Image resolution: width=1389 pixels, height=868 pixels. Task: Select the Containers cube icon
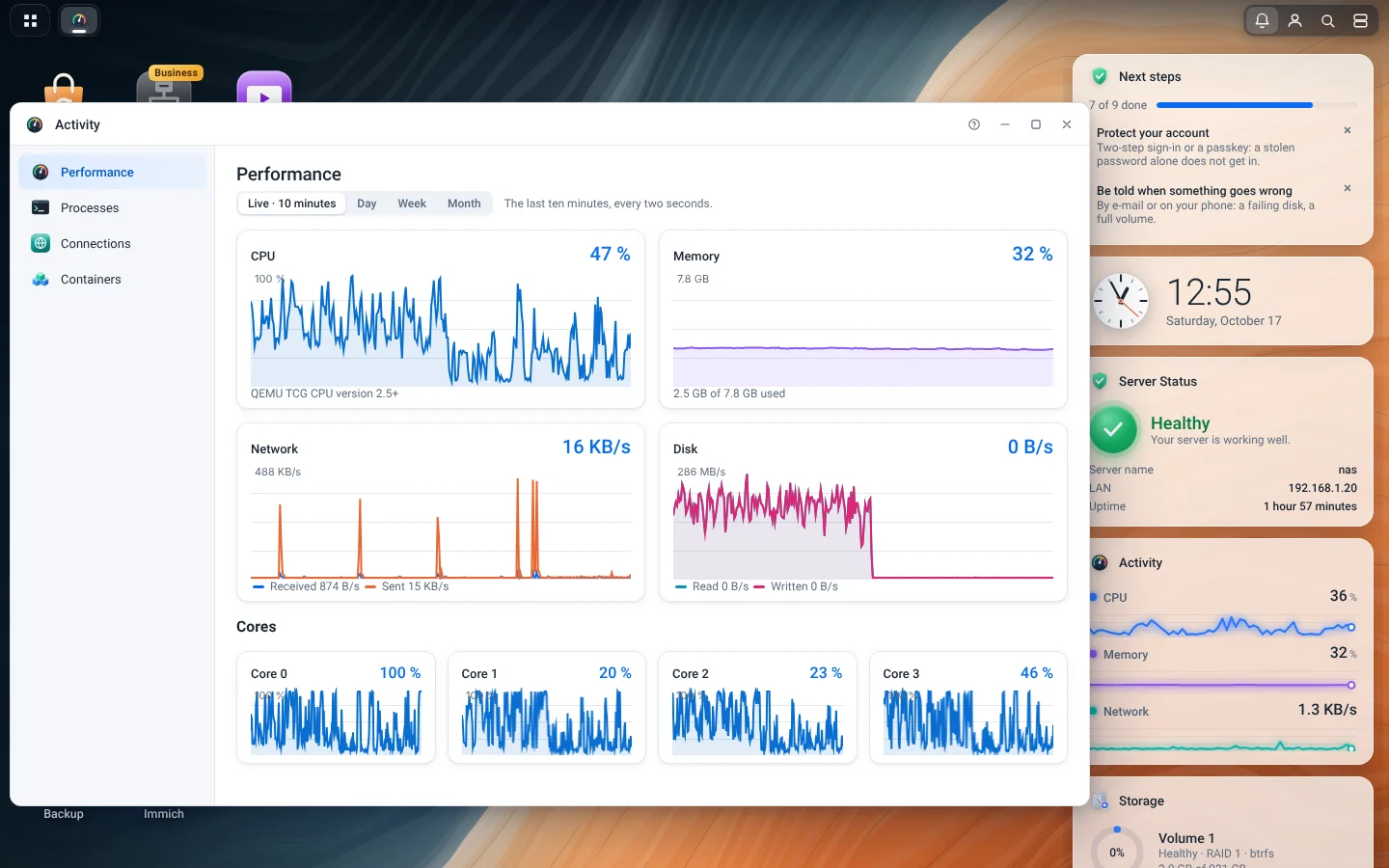click(x=41, y=280)
